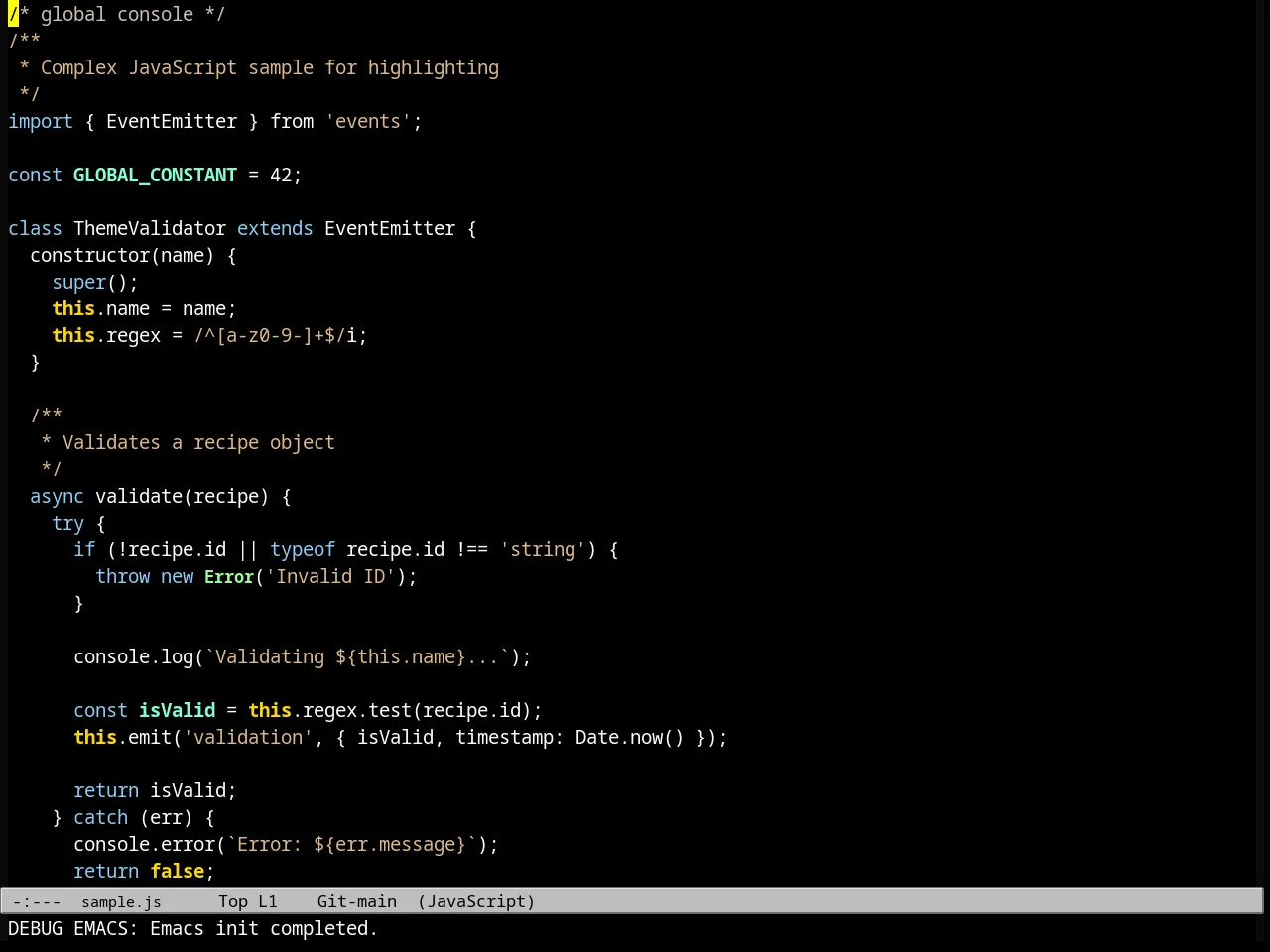
Task: Click 'this' in this.regex assignment line
Action: 73,336
